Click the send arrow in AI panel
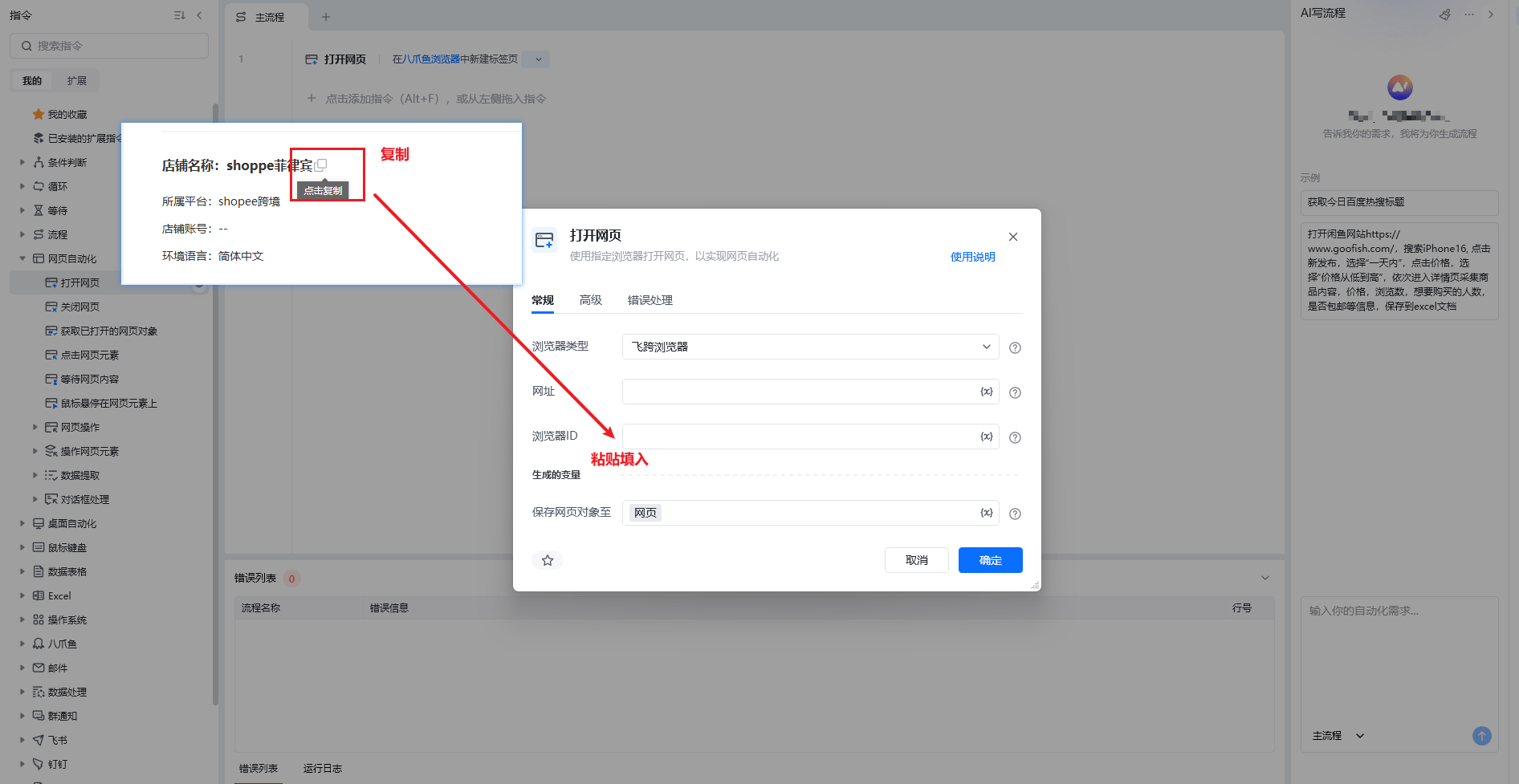This screenshot has height=784, width=1519. pyautogui.click(x=1481, y=735)
